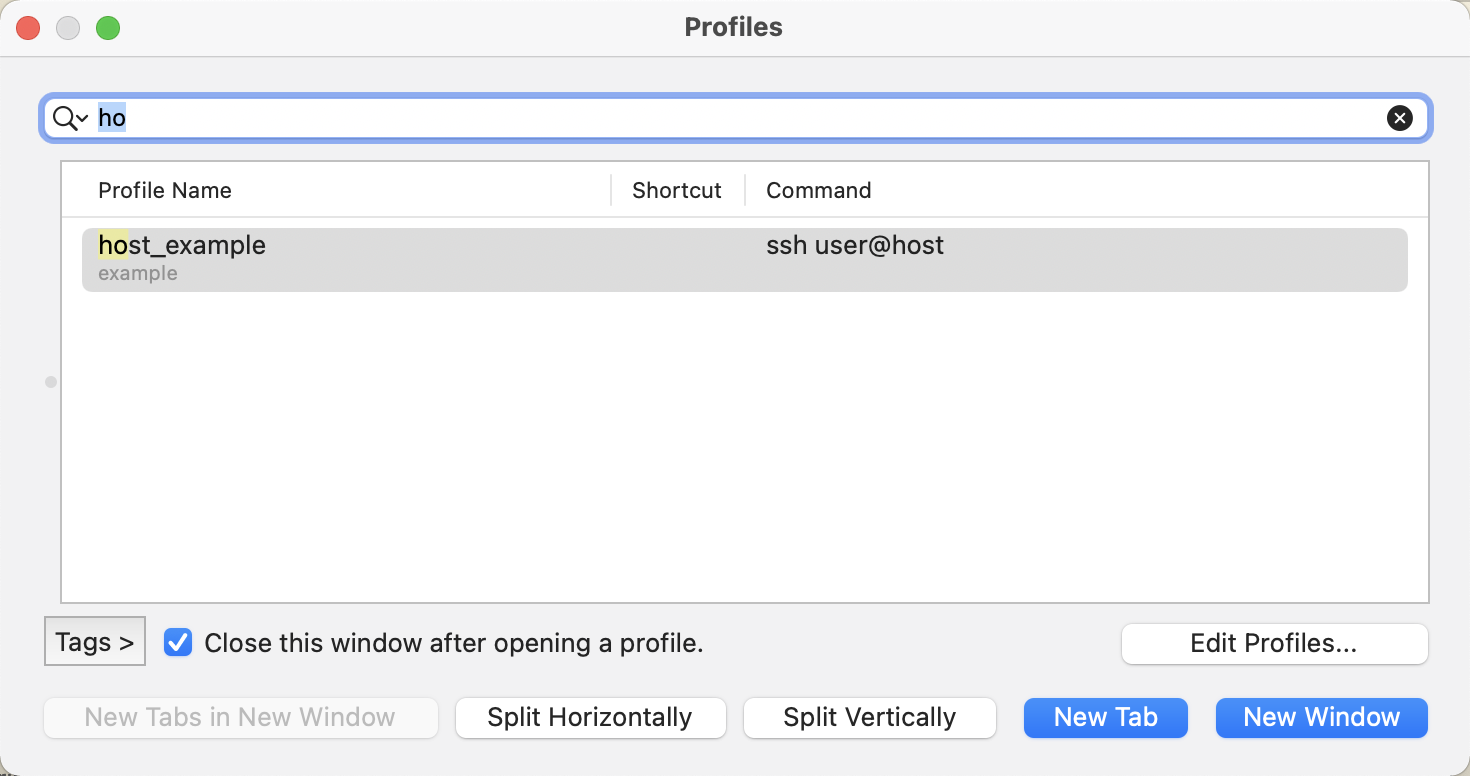Sort by the Command column header

[818, 190]
